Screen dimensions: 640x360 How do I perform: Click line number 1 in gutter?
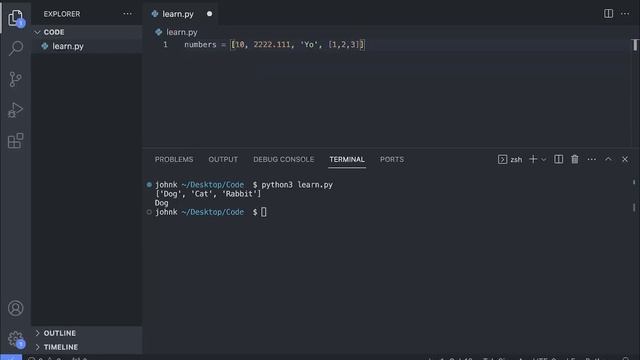(165, 44)
